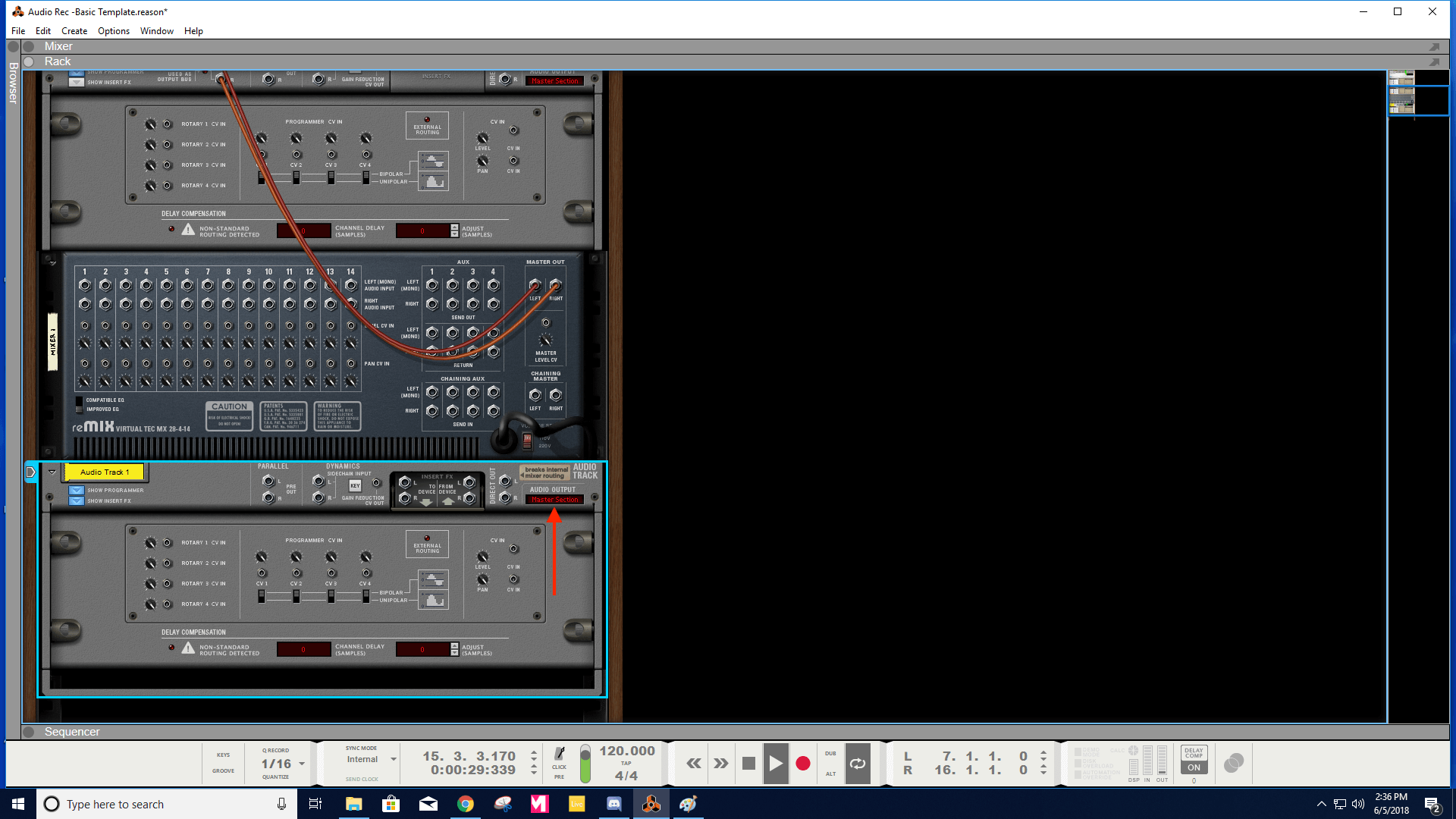Screen dimensions: 1456x819
Task: Click the tempo value 120.000
Action: tap(627, 751)
